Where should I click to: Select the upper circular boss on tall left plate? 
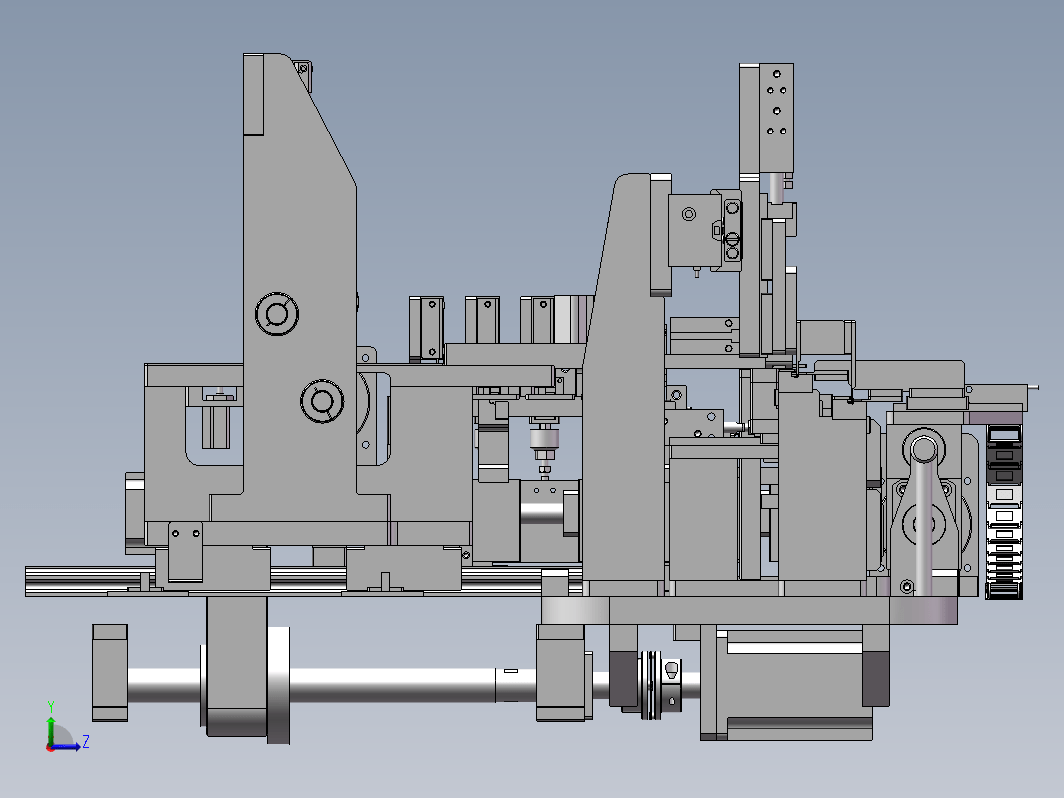tap(277, 314)
